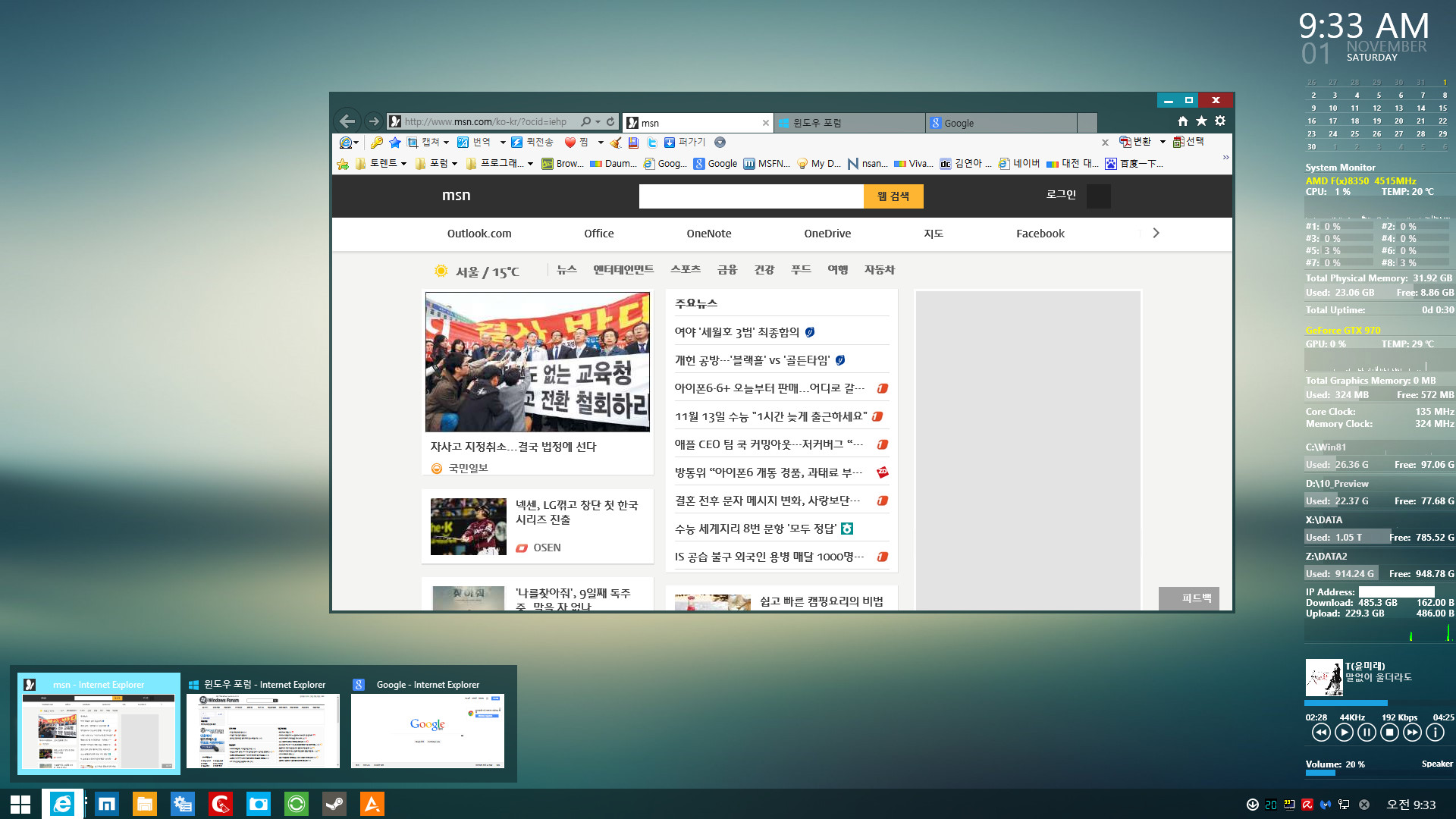This screenshot has height=819, width=1456.
Task: Click the 선택 toolbar button
Action: tap(1188, 142)
